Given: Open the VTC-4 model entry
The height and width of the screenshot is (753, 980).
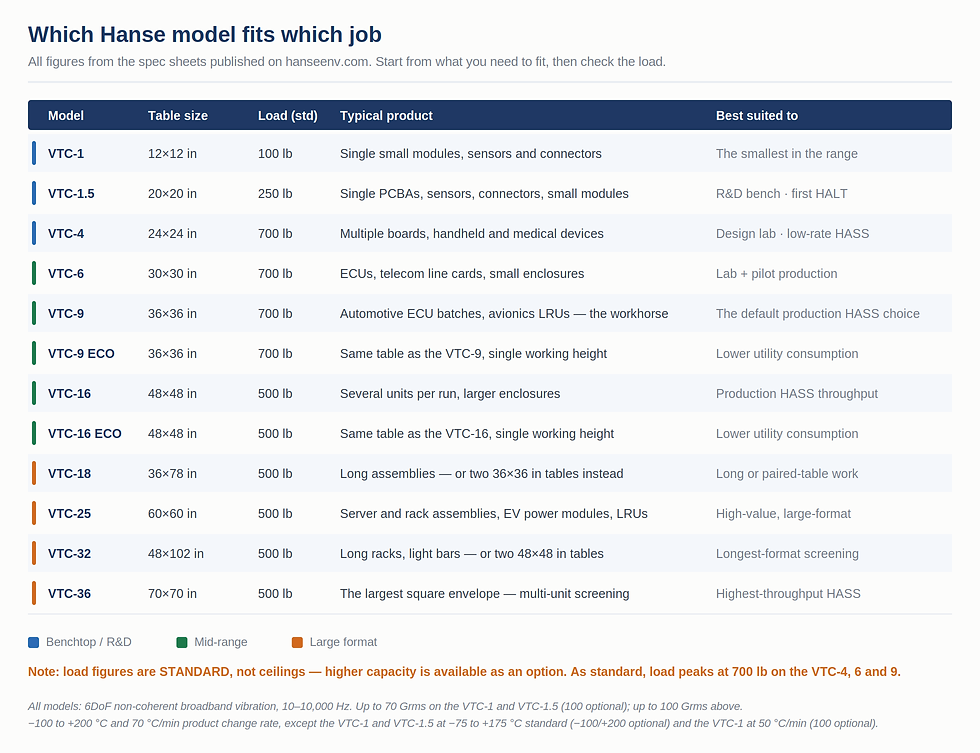Looking at the screenshot, I should tap(66, 234).
